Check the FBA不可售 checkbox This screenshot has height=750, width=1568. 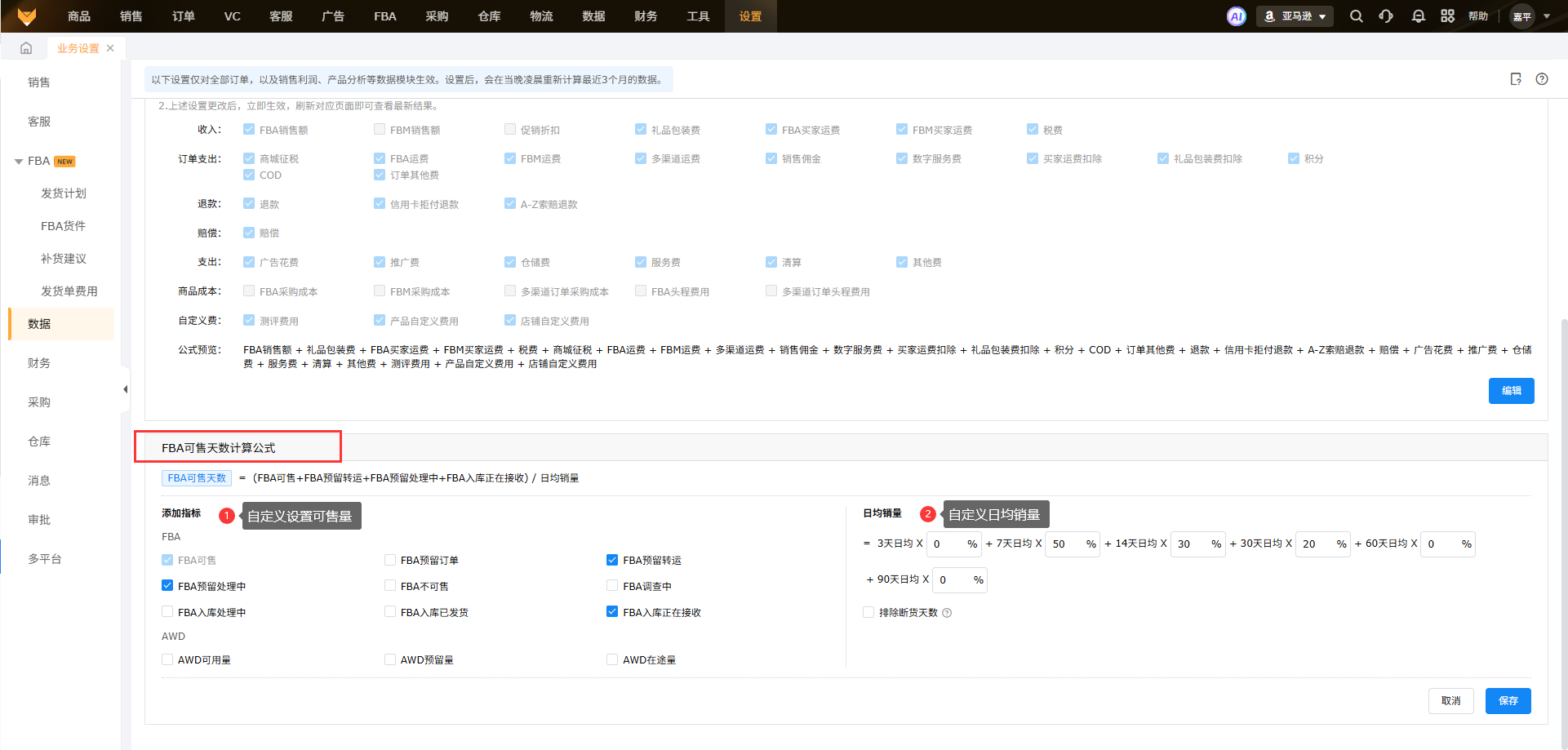coord(390,586)
